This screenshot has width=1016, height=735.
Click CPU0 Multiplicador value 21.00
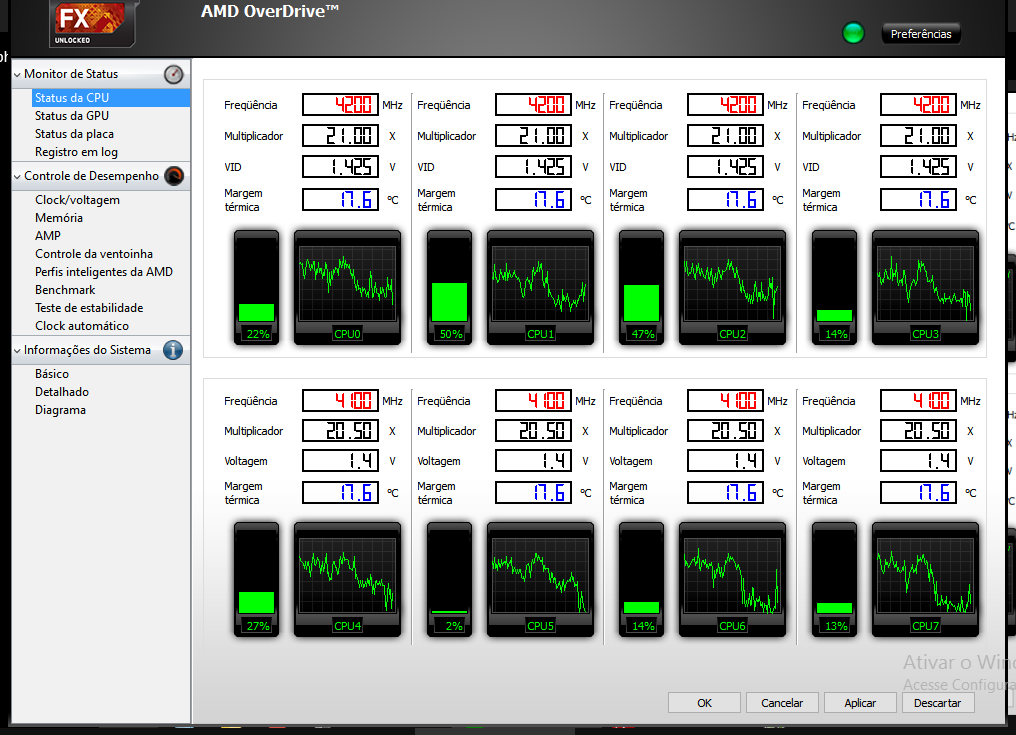tap(340, 135)
